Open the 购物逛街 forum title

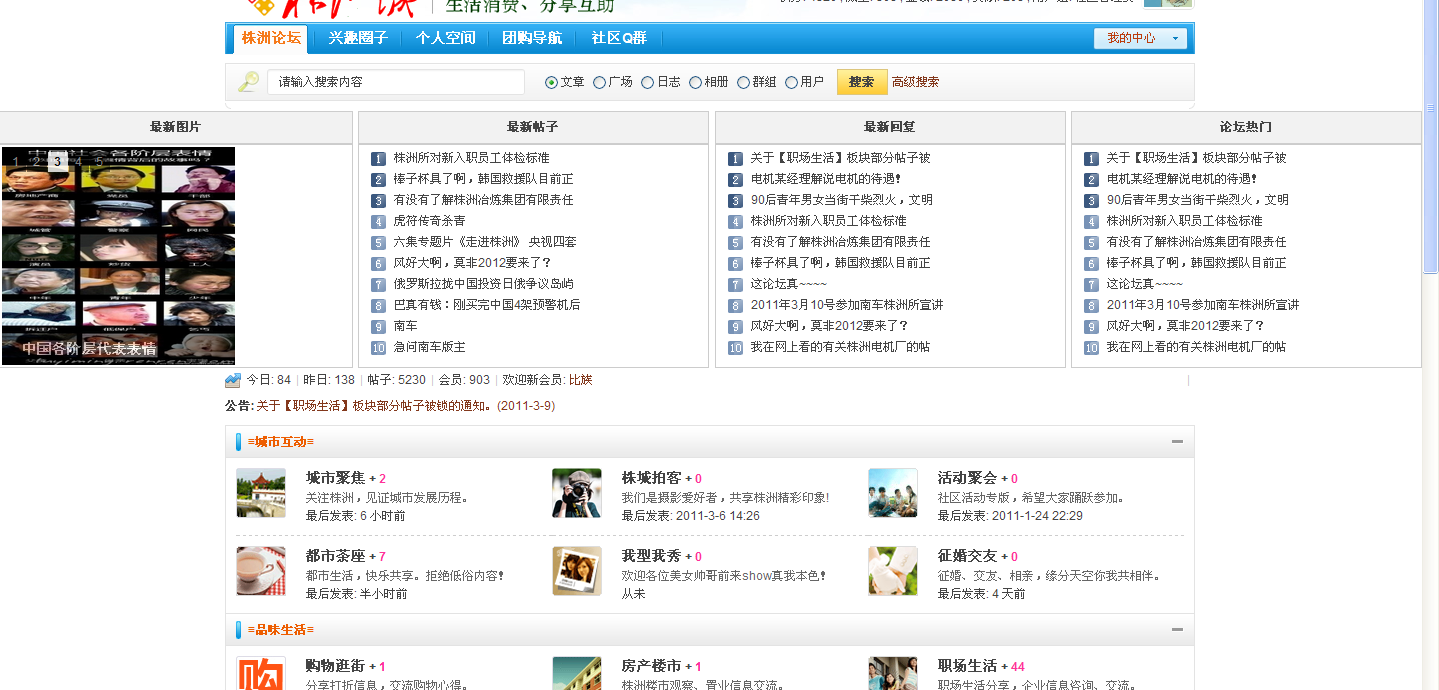tap(336, 666)
